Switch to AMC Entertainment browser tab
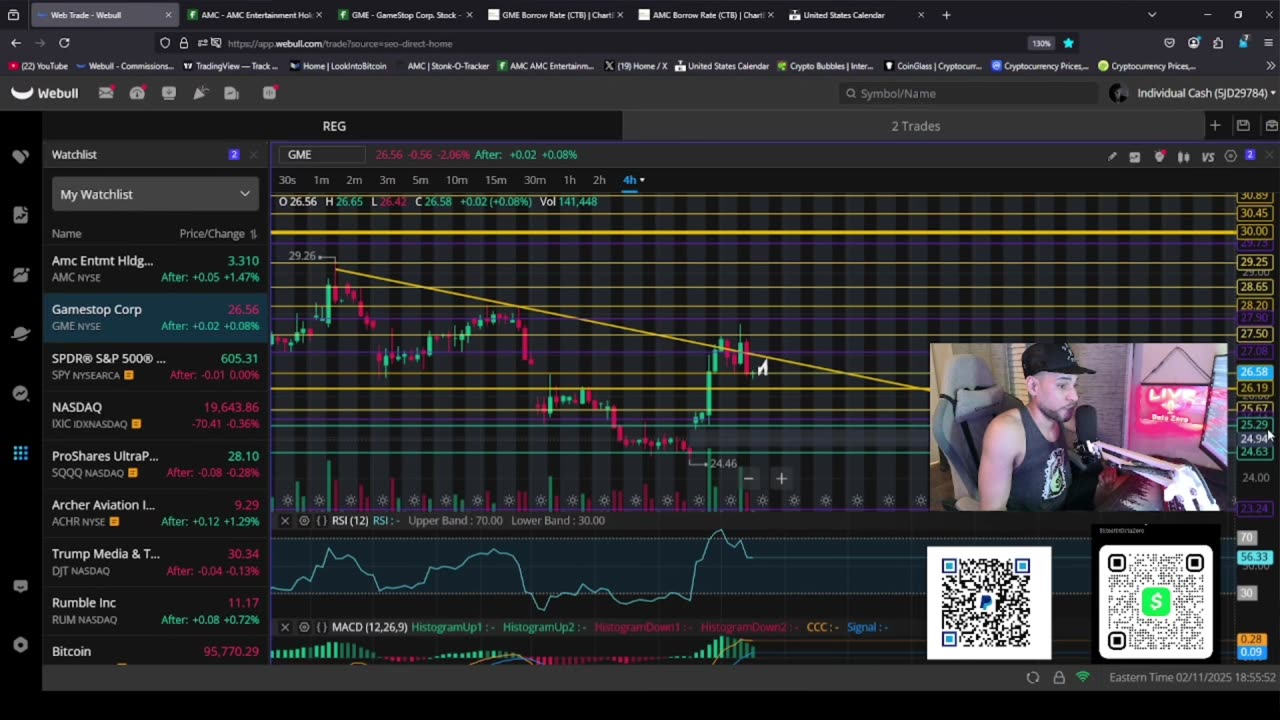Image resolution: width=1280 pixels, height=720 pixels. click(x=255, y=15)
